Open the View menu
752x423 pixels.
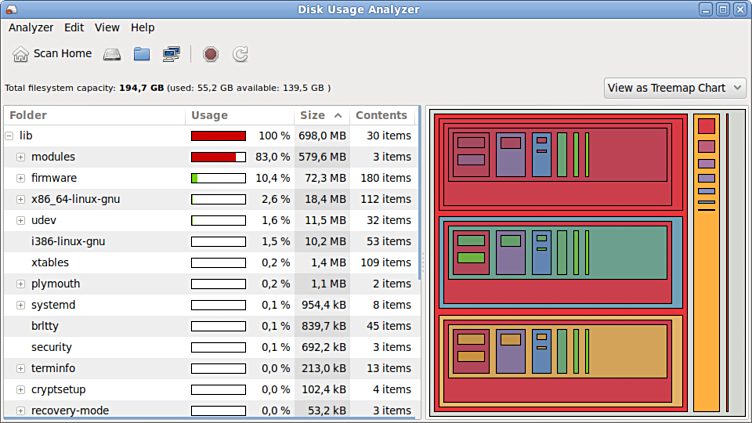pos(107,28)
